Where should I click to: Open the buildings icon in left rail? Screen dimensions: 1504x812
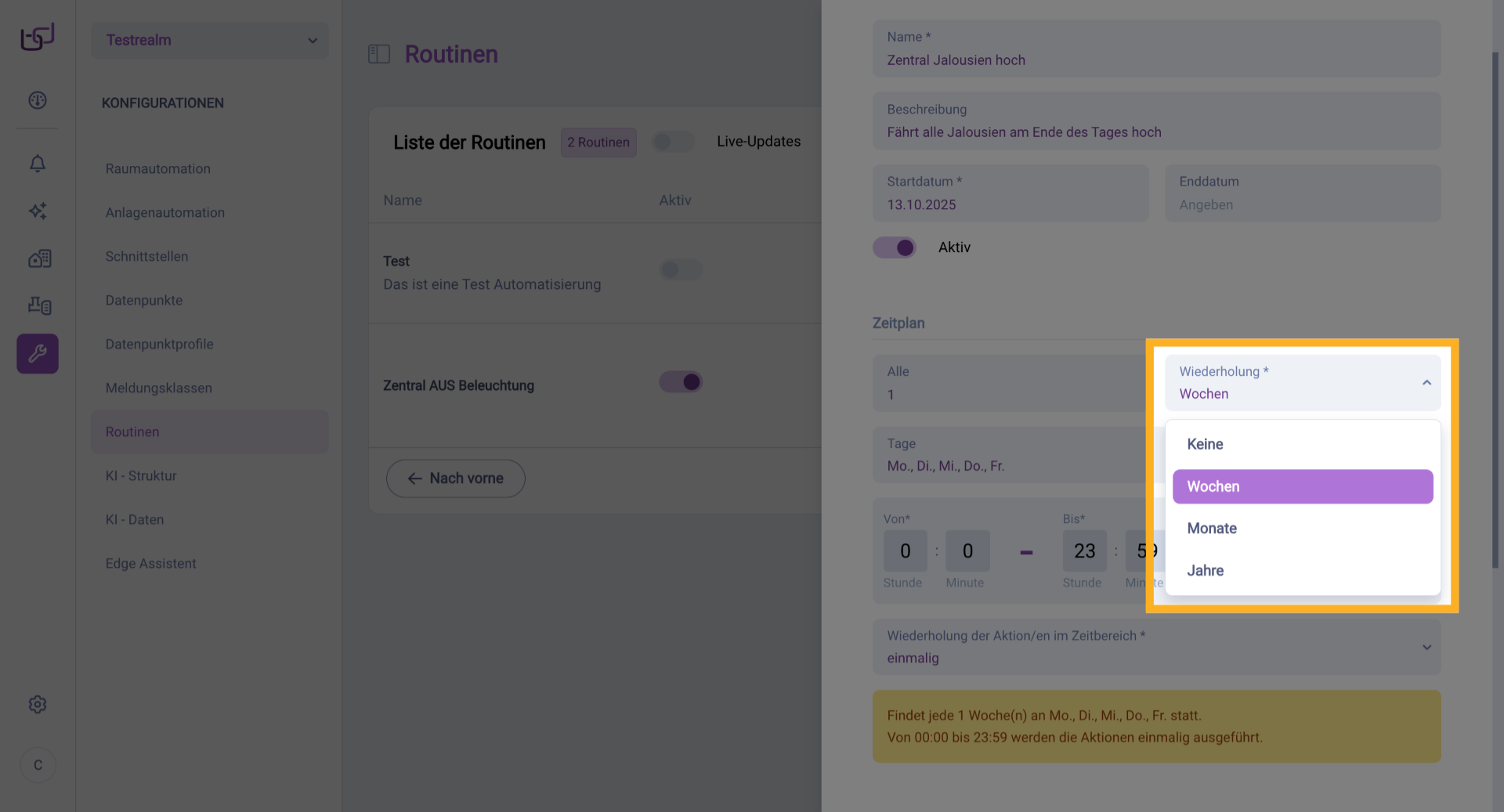pyautogui.click(x=39, y=258)
